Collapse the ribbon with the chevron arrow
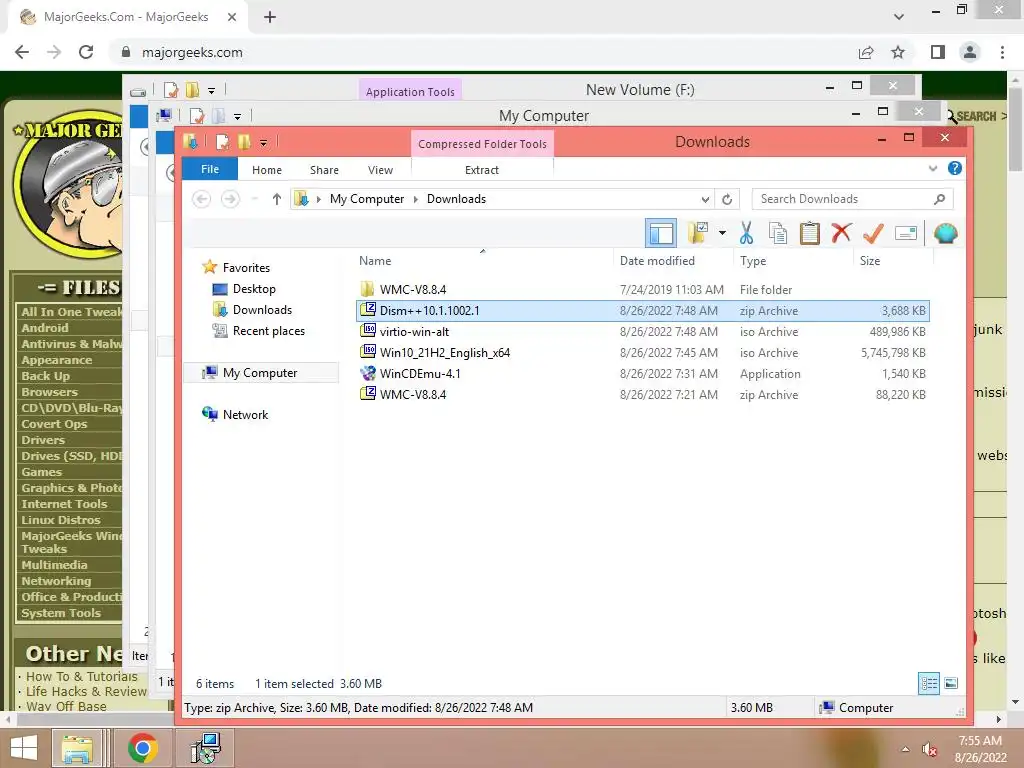The image size is (1024, 768). 933,168
